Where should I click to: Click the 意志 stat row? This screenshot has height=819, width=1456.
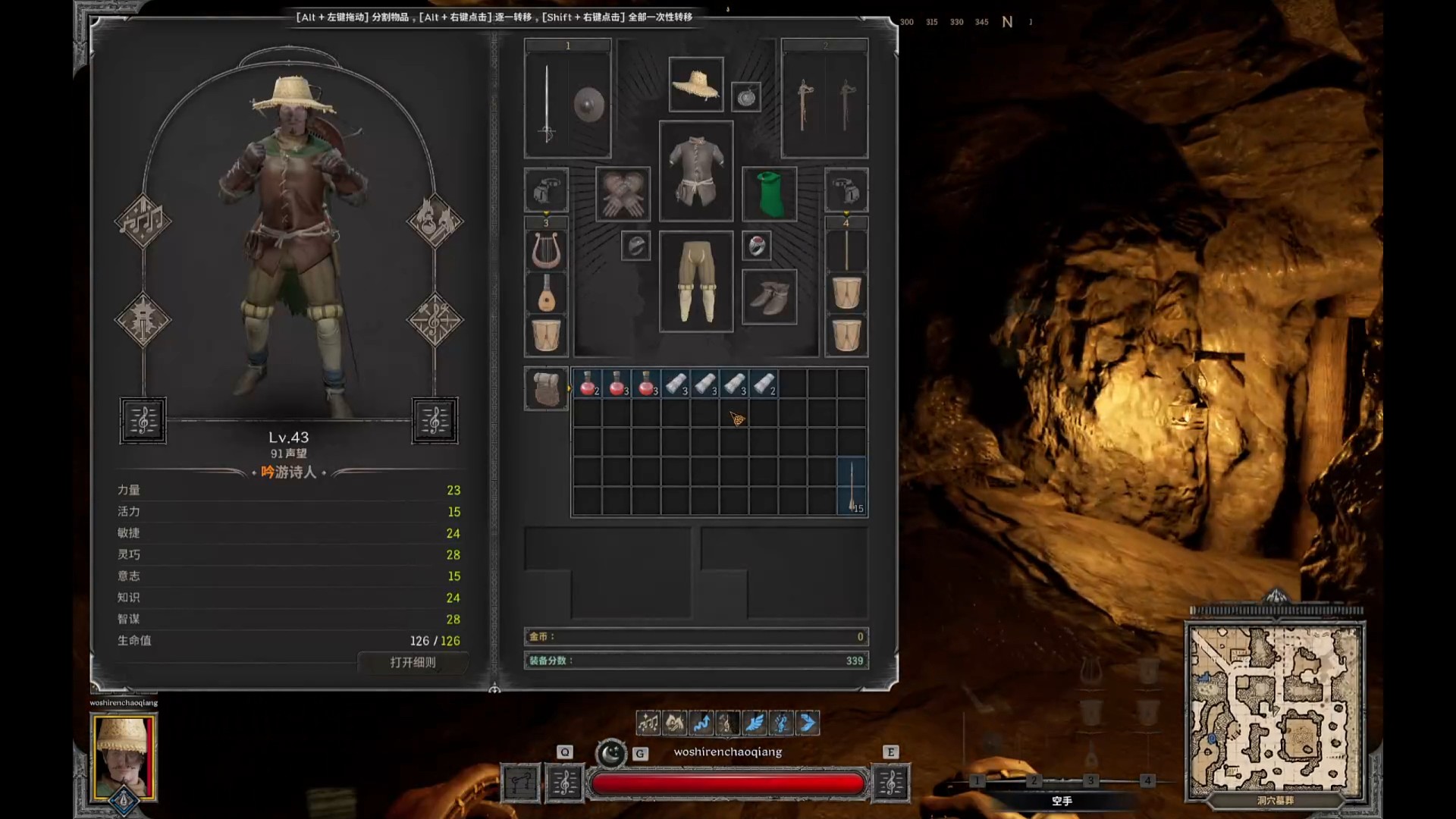tap(289, 576)
